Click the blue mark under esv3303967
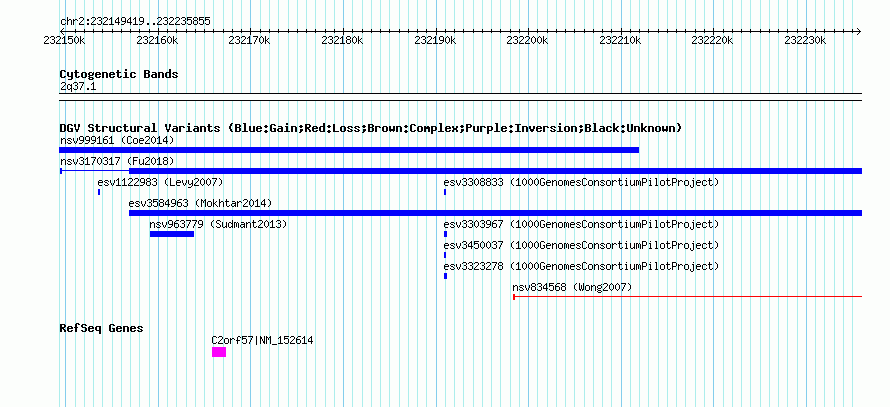This screenshot has height=407, width=890. [x=446, y=234]
